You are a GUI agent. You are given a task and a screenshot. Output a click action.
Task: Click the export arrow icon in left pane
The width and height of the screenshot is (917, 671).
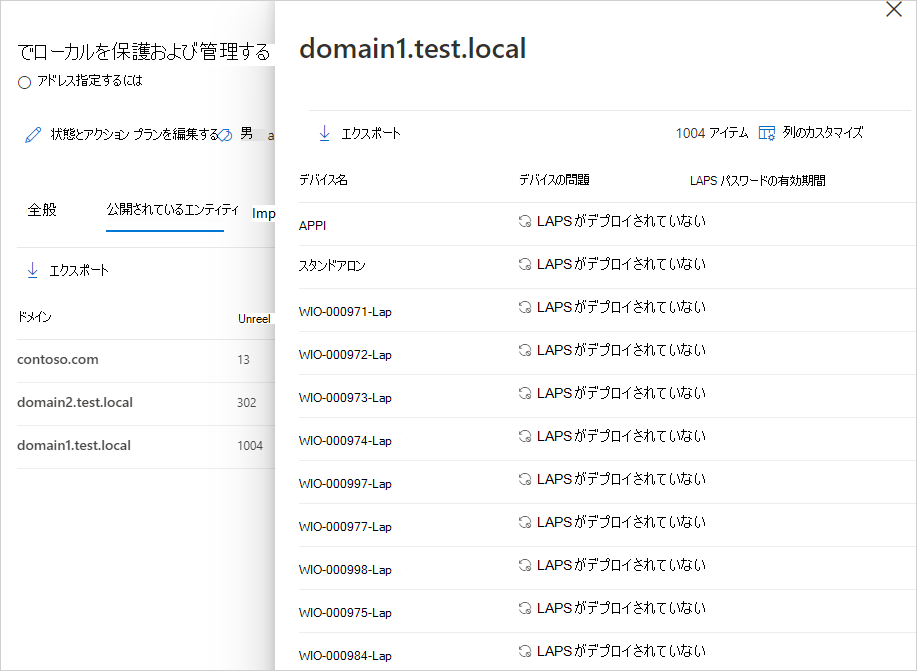pyautogui.click(x=33, y=270)
